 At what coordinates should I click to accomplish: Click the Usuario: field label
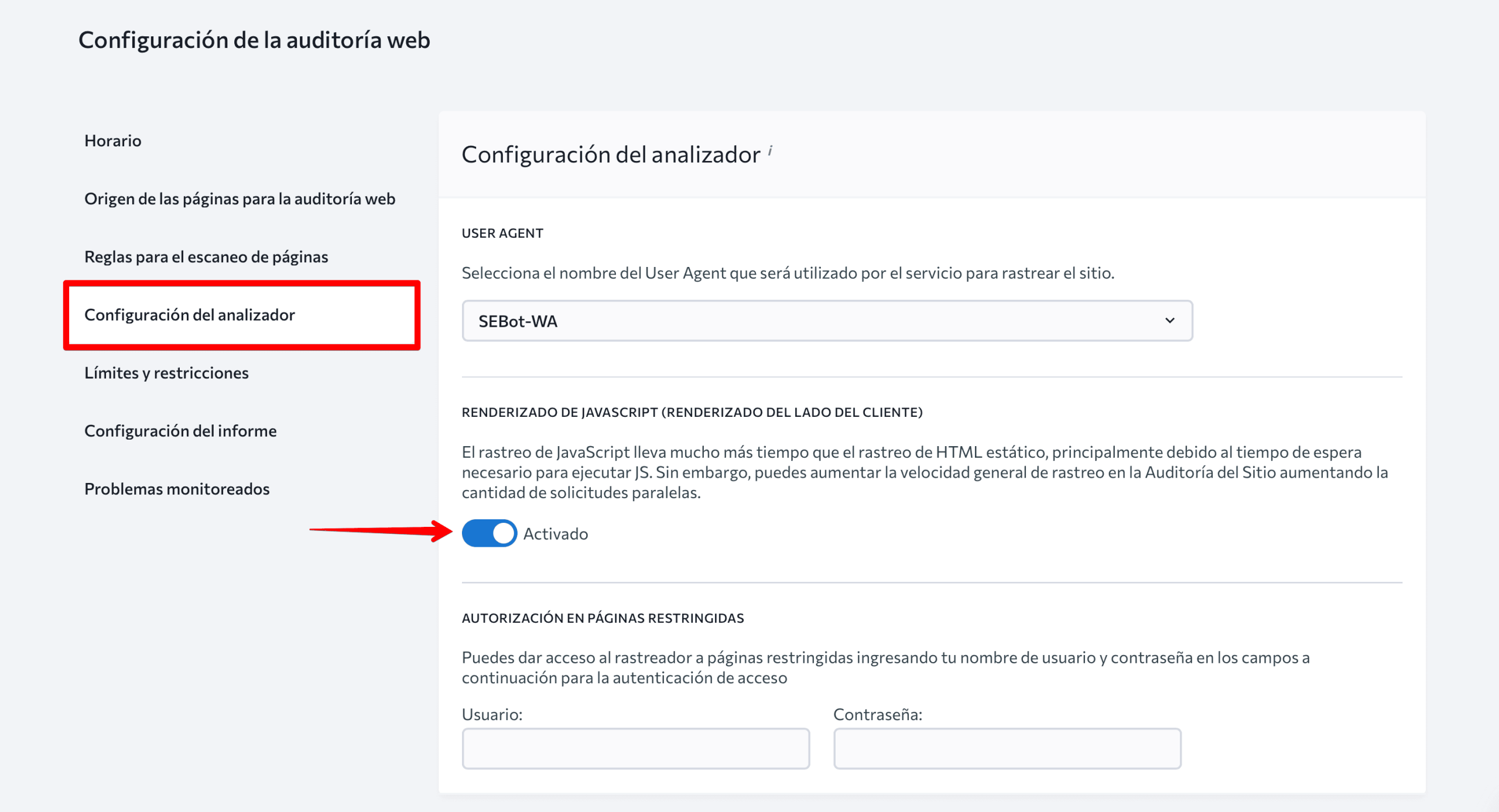coord(492,714)
